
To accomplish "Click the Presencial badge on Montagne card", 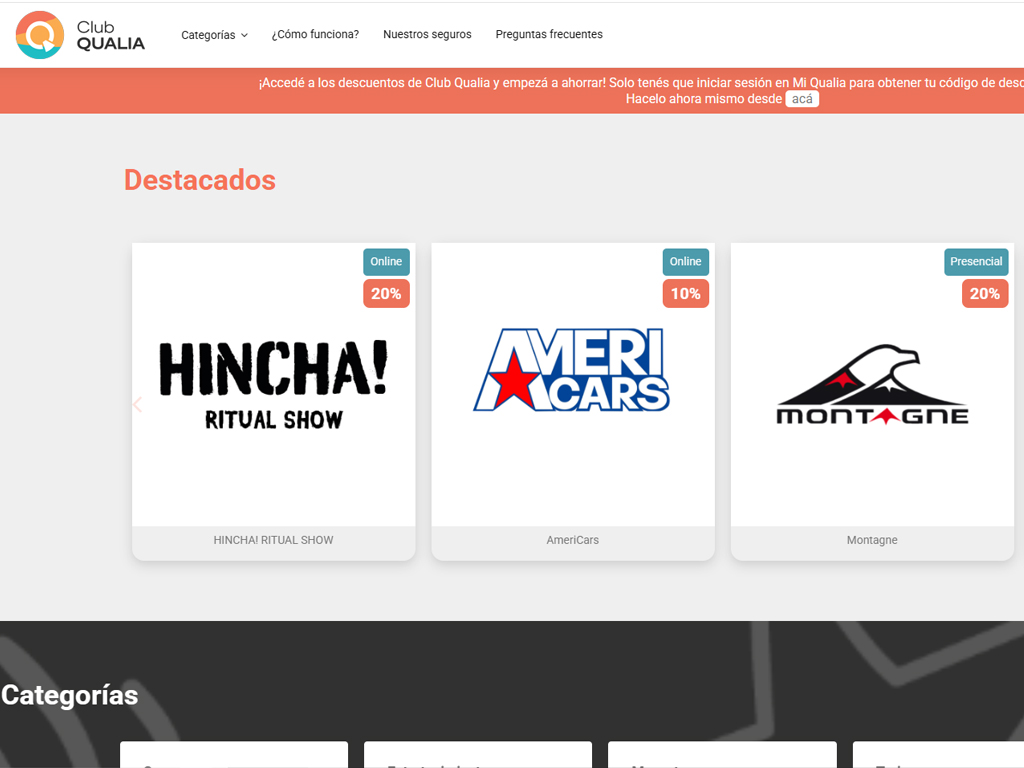I will tap(976, 262).
